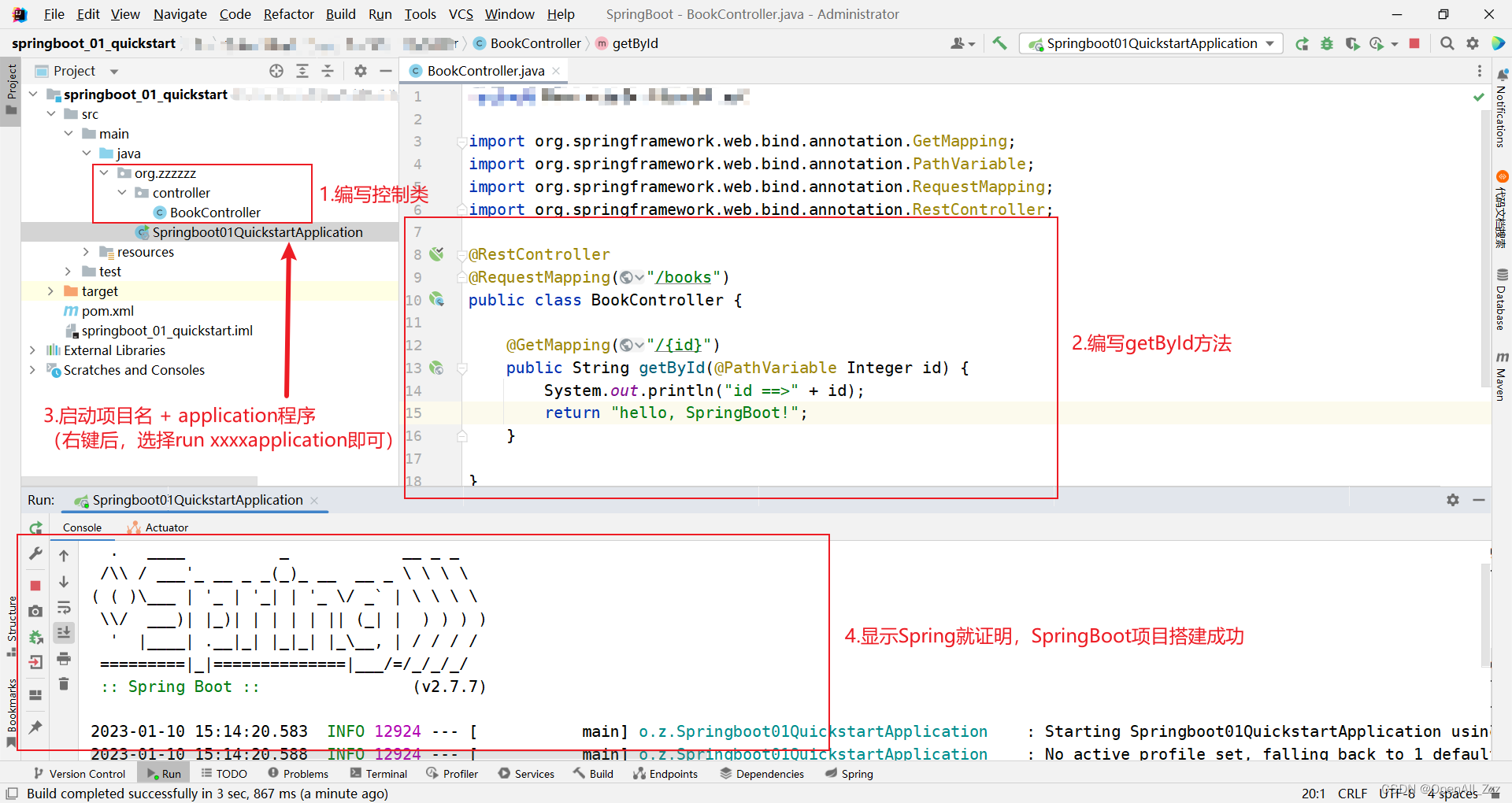This screenshot has width=1512, height=803.
Task: Expand External Libraries node
Action: [x=32, y=350]
